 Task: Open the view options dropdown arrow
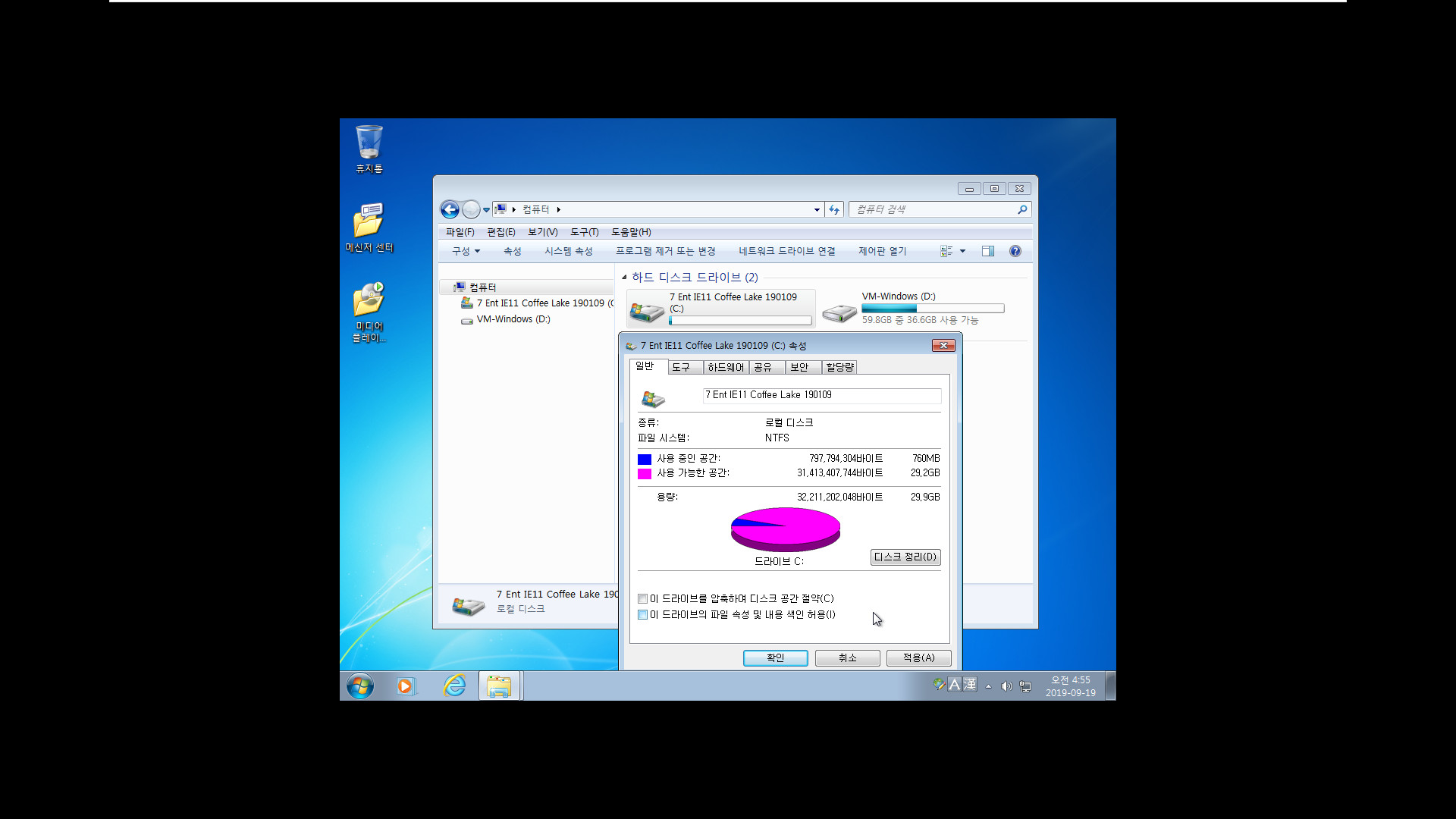[x=962, y=251]
